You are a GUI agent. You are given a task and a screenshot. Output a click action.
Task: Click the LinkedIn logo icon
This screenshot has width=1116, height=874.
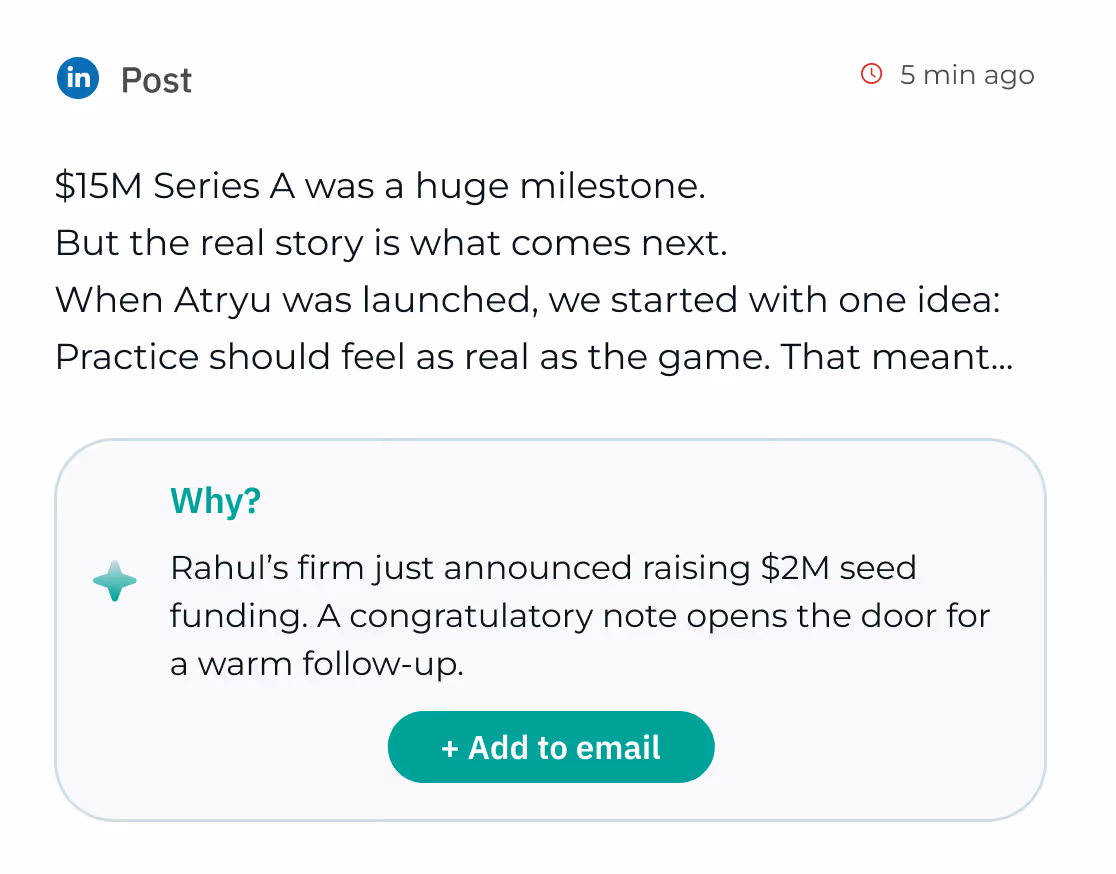click(78, 78)
